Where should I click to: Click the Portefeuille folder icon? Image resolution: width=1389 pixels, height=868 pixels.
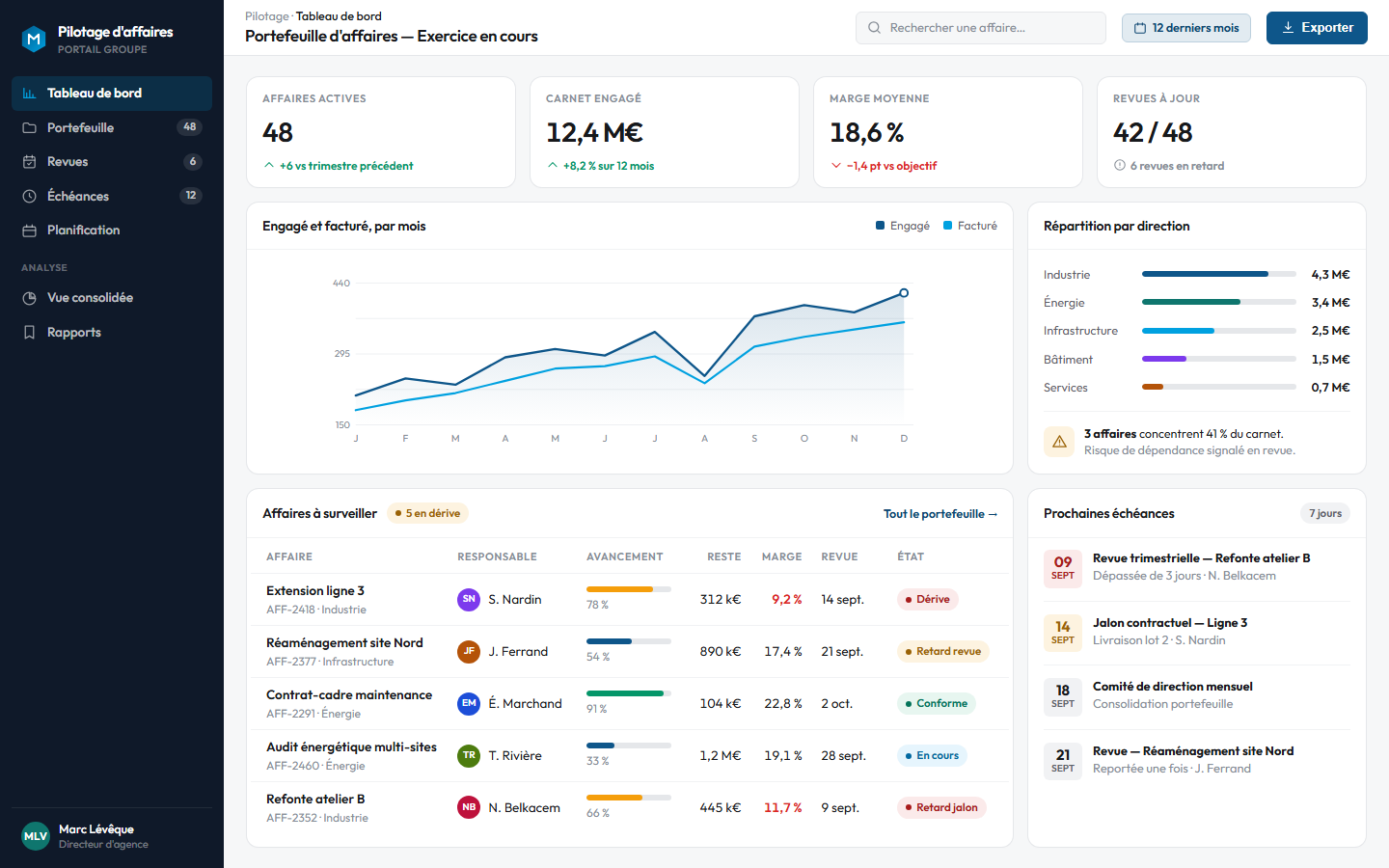click(29, 127)
